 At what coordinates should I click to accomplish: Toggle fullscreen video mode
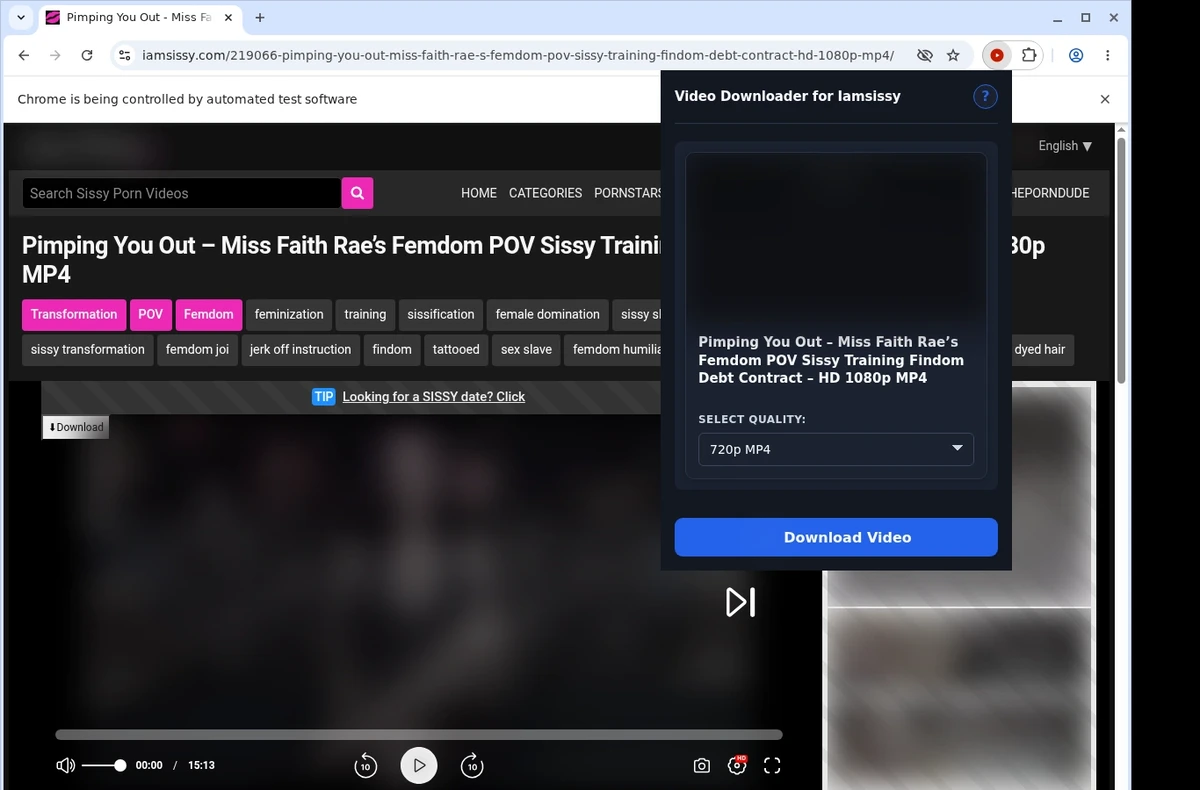[772, 766]
